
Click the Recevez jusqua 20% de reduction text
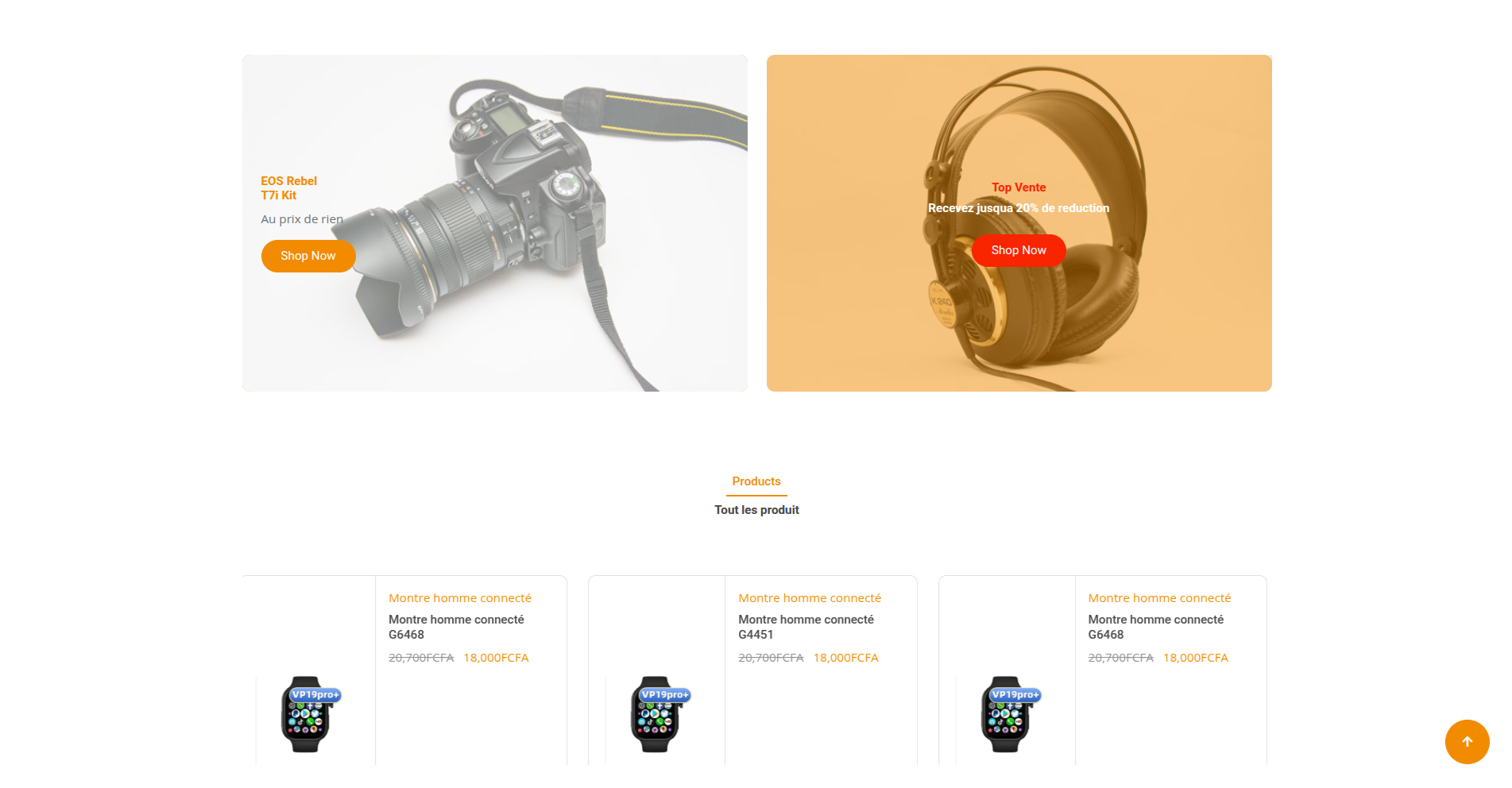point(1019,208)
